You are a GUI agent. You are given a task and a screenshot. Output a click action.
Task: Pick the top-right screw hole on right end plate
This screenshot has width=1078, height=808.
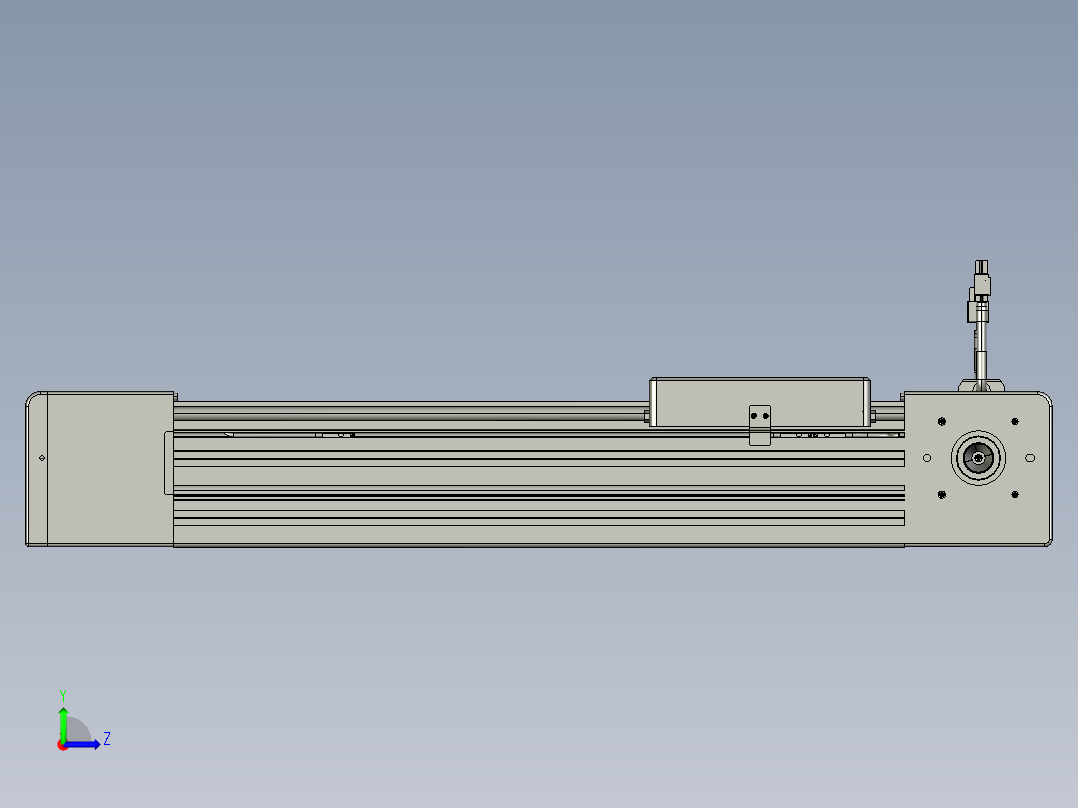1015,422
